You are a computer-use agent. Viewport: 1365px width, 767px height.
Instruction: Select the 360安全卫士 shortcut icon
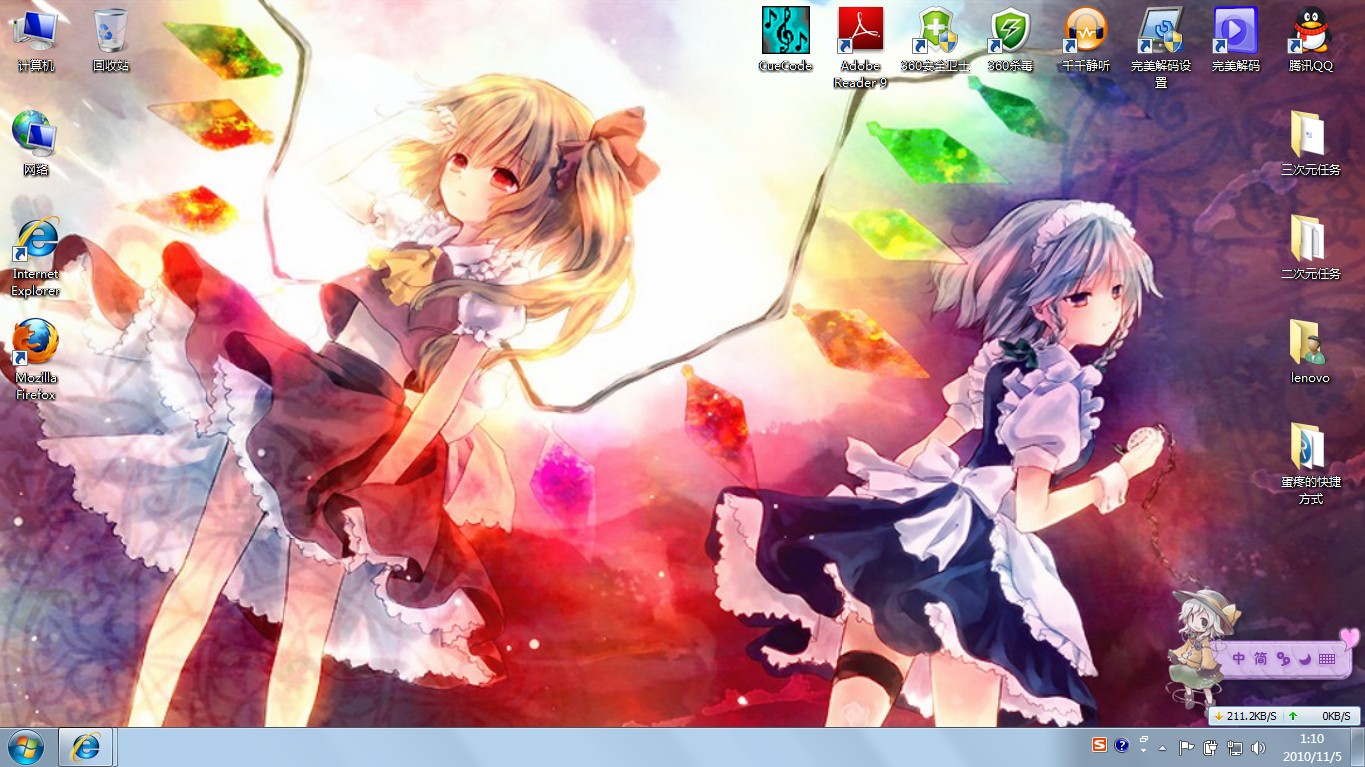[x=936, y=38]
